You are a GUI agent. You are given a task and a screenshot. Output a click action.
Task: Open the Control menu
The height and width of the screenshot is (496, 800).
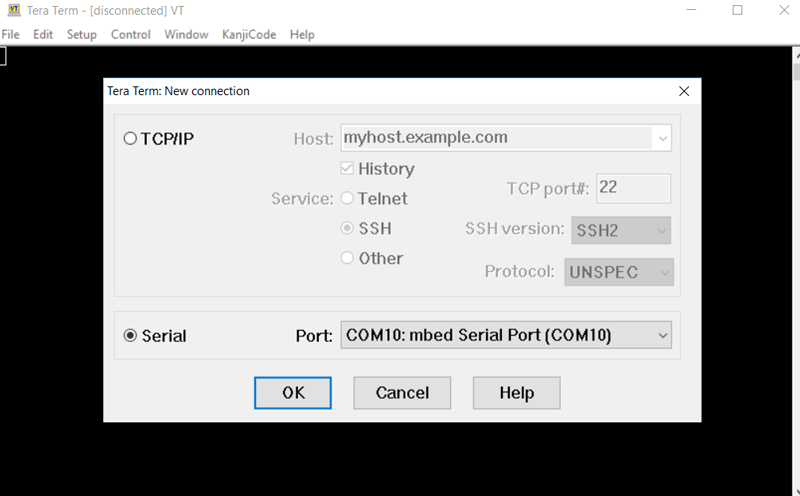click(131, 34)
